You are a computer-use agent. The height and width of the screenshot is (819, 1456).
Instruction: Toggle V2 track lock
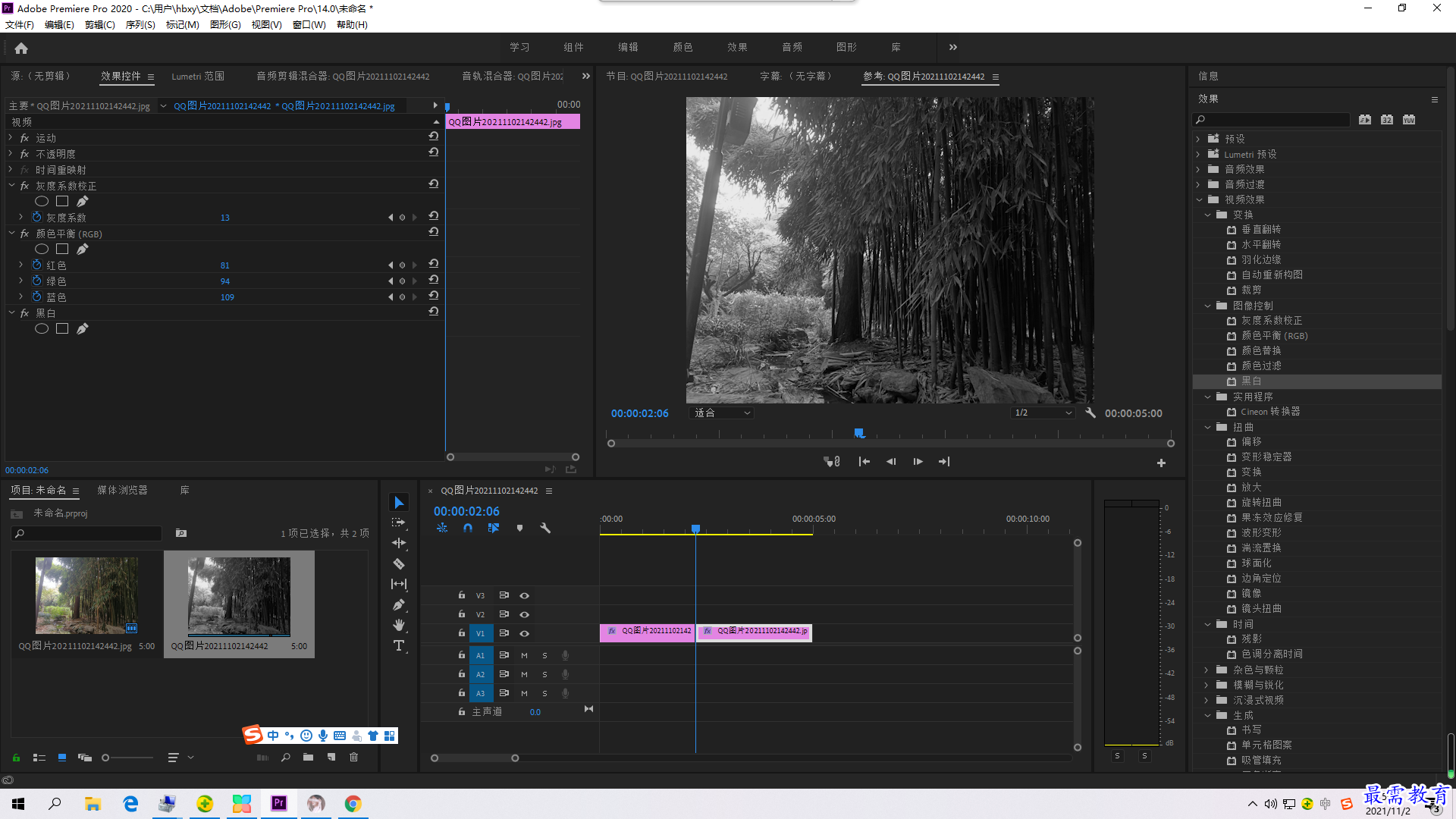point(461,614)
